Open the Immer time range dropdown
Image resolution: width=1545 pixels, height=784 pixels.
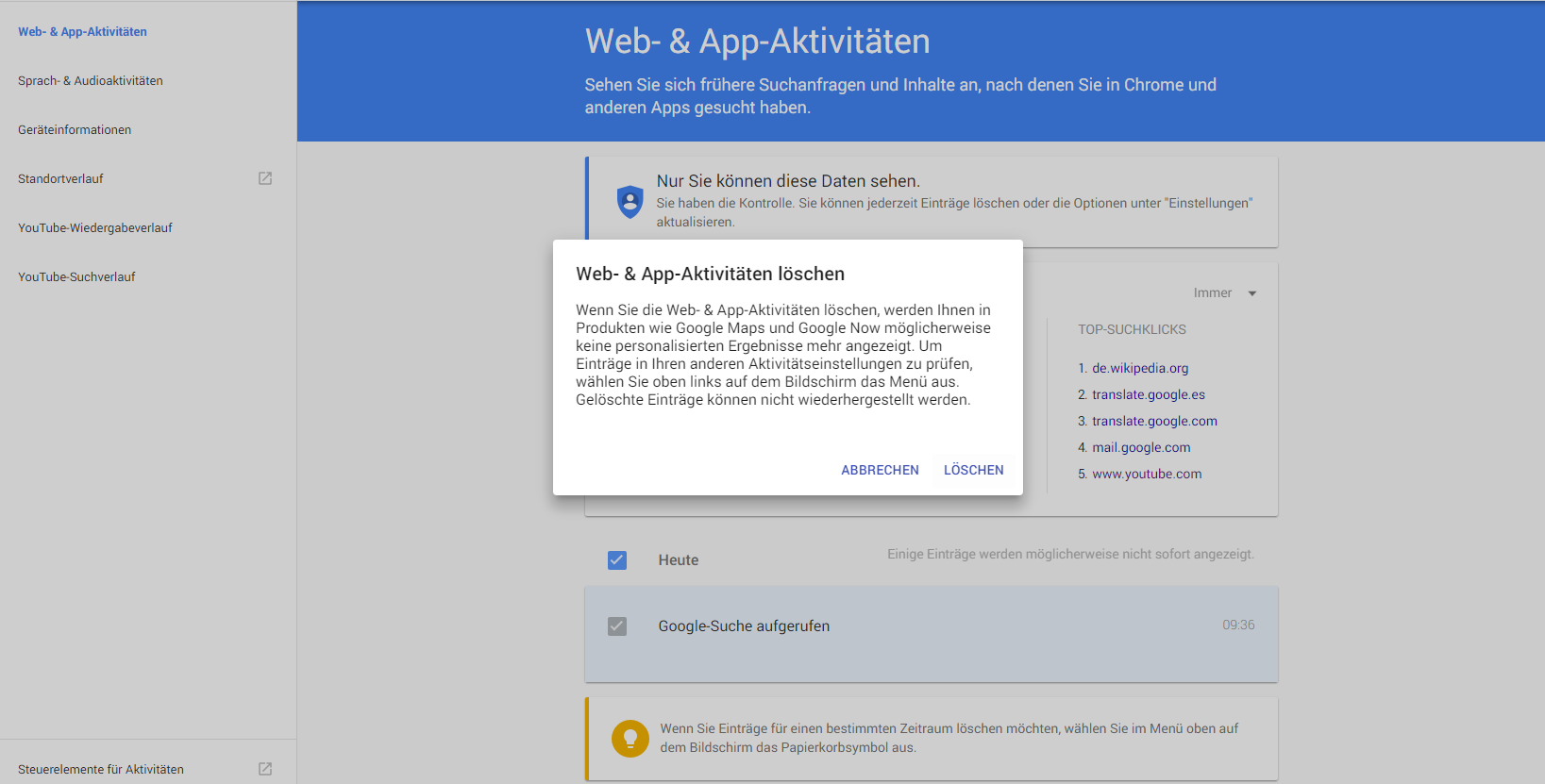tap(1225, 292)
